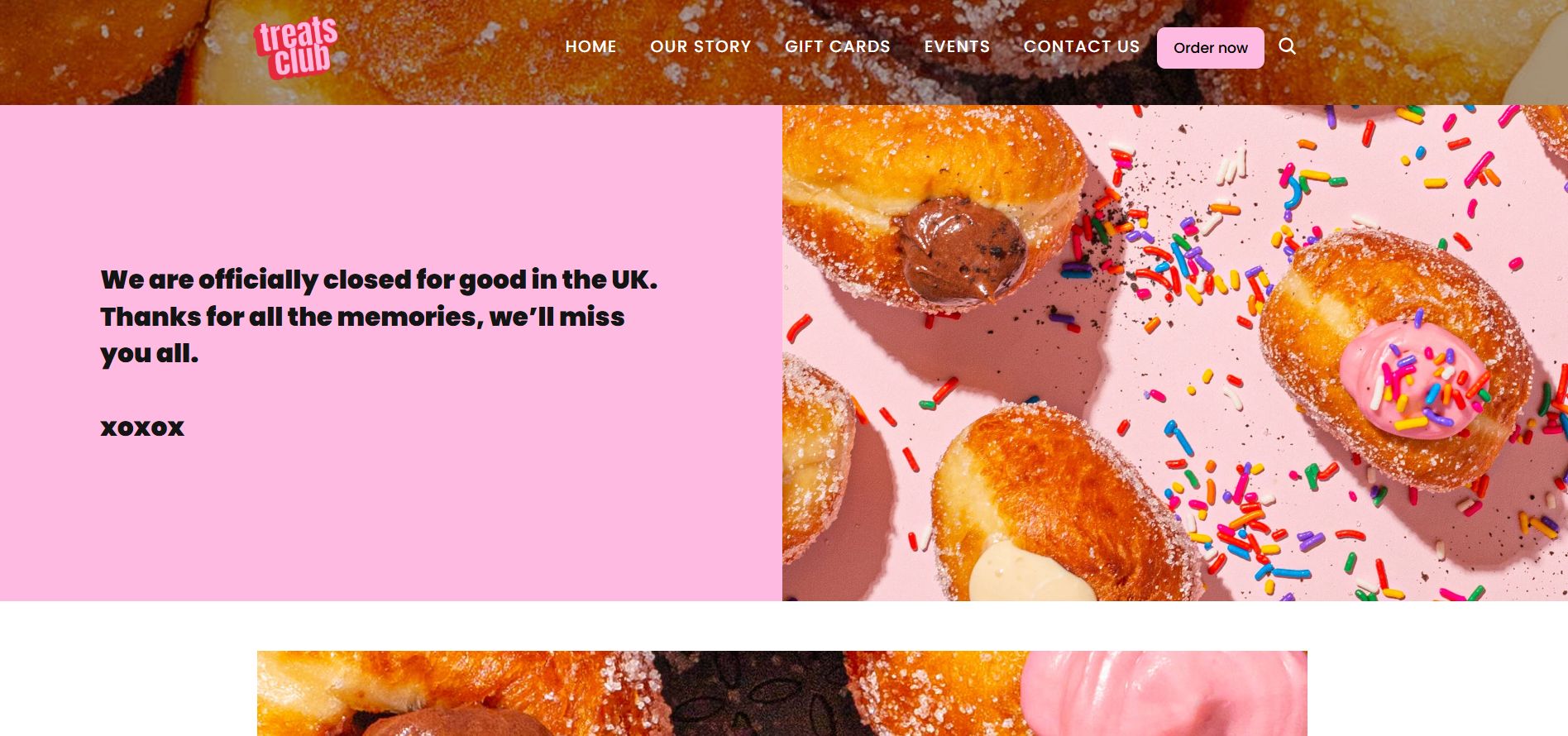1568x736 pixels.
Task: Click the magnifying glass search icon
Action: 1287,46
